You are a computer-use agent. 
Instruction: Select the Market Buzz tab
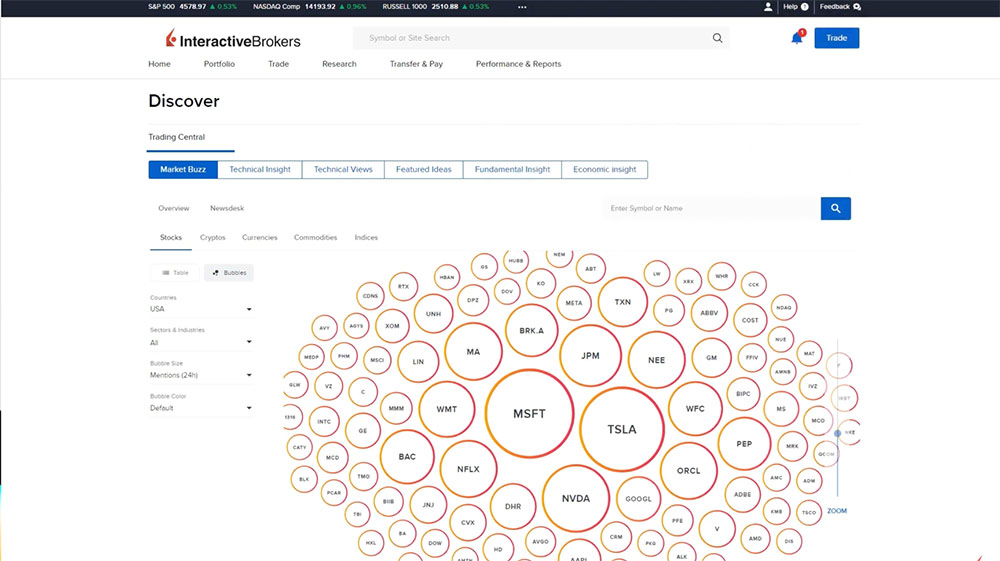point(183,170)
